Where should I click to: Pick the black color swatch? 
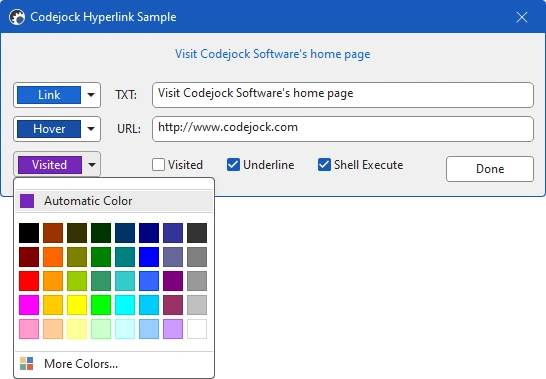click(x=29, y=233)
